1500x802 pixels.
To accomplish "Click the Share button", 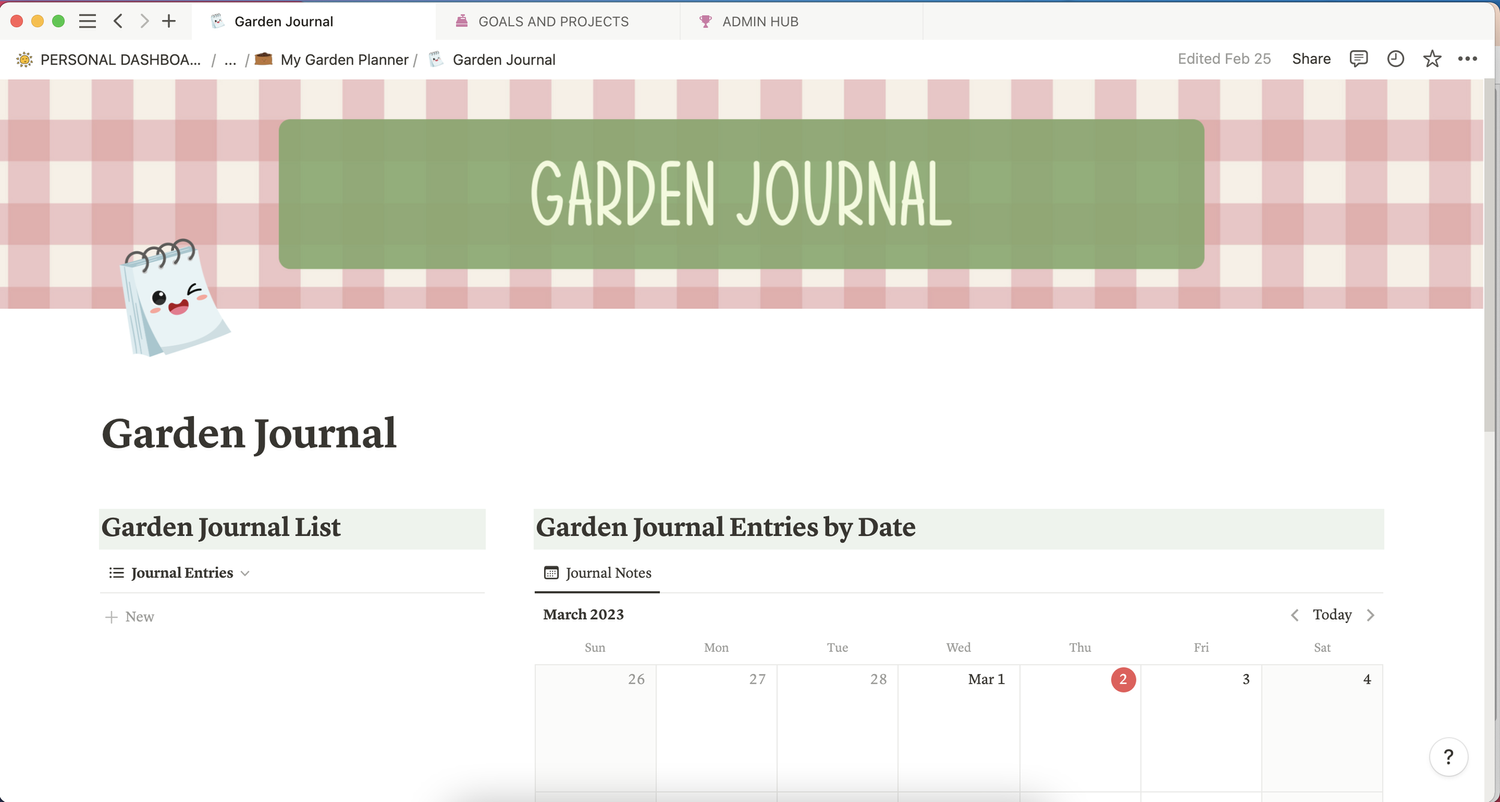I will click(1311, 59).
